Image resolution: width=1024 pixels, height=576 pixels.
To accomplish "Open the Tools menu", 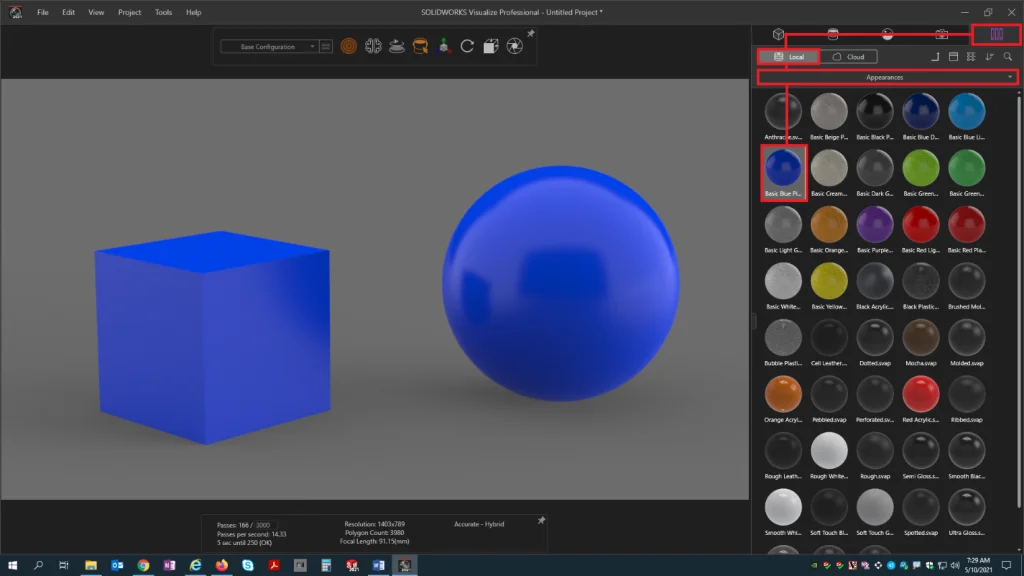I will pyautogui.click(x=163, y=12).
